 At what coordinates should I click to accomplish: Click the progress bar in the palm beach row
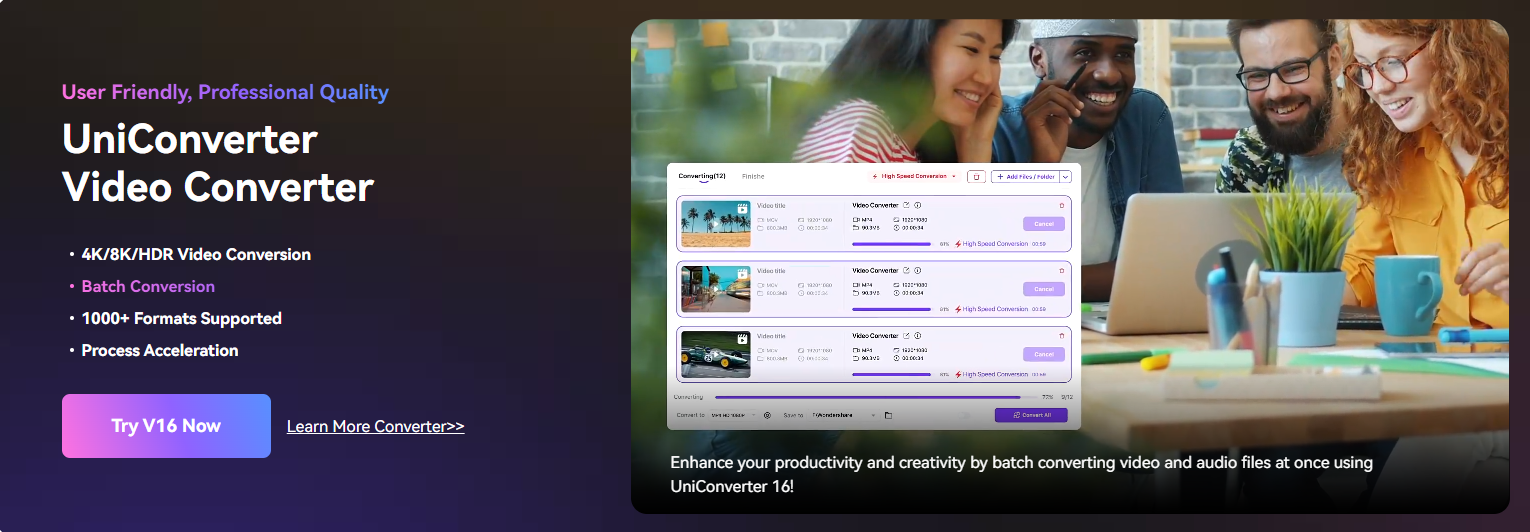click(893, 243)
